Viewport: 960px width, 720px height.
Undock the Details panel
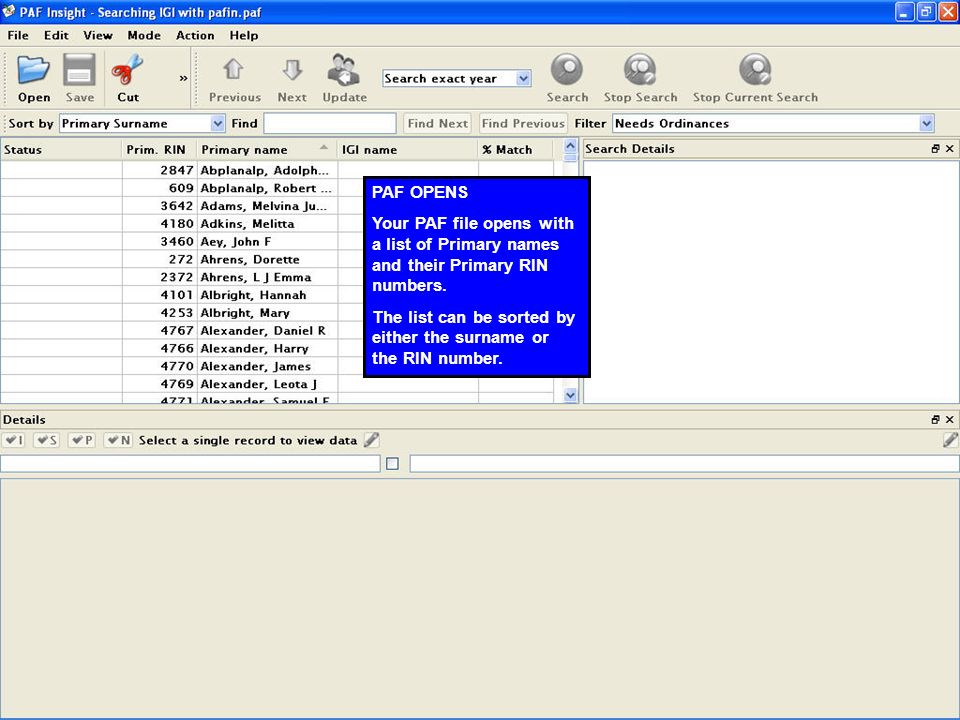point(935,419)
